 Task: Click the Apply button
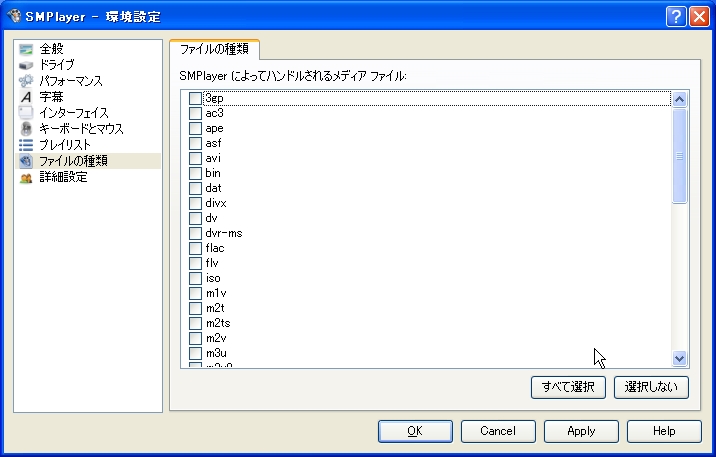(581, 431)
